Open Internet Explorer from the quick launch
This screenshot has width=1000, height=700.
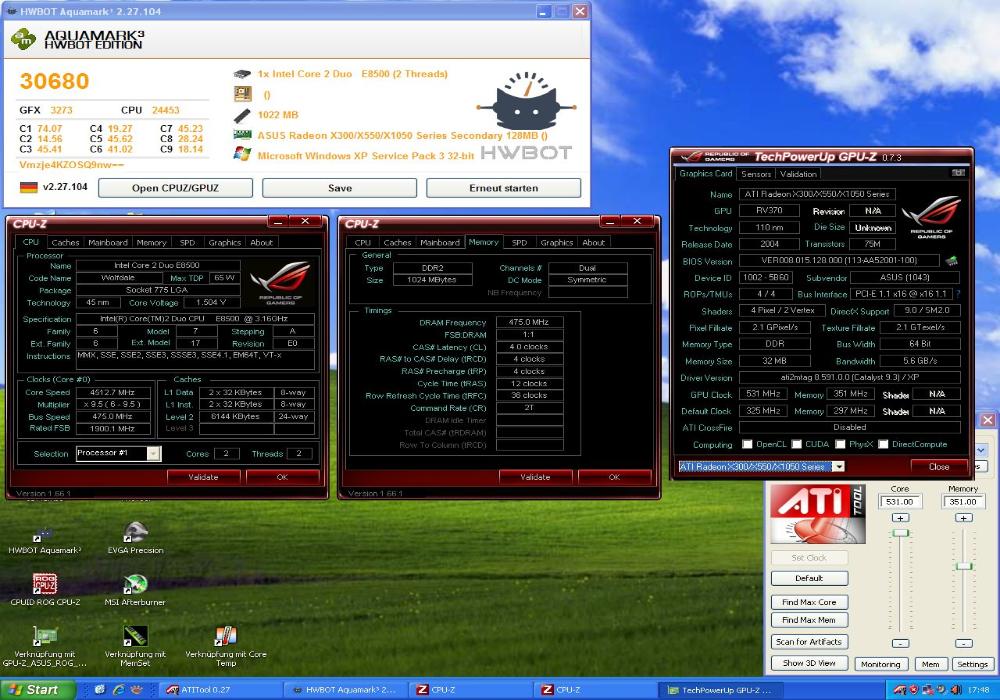(x=119, y=689)
